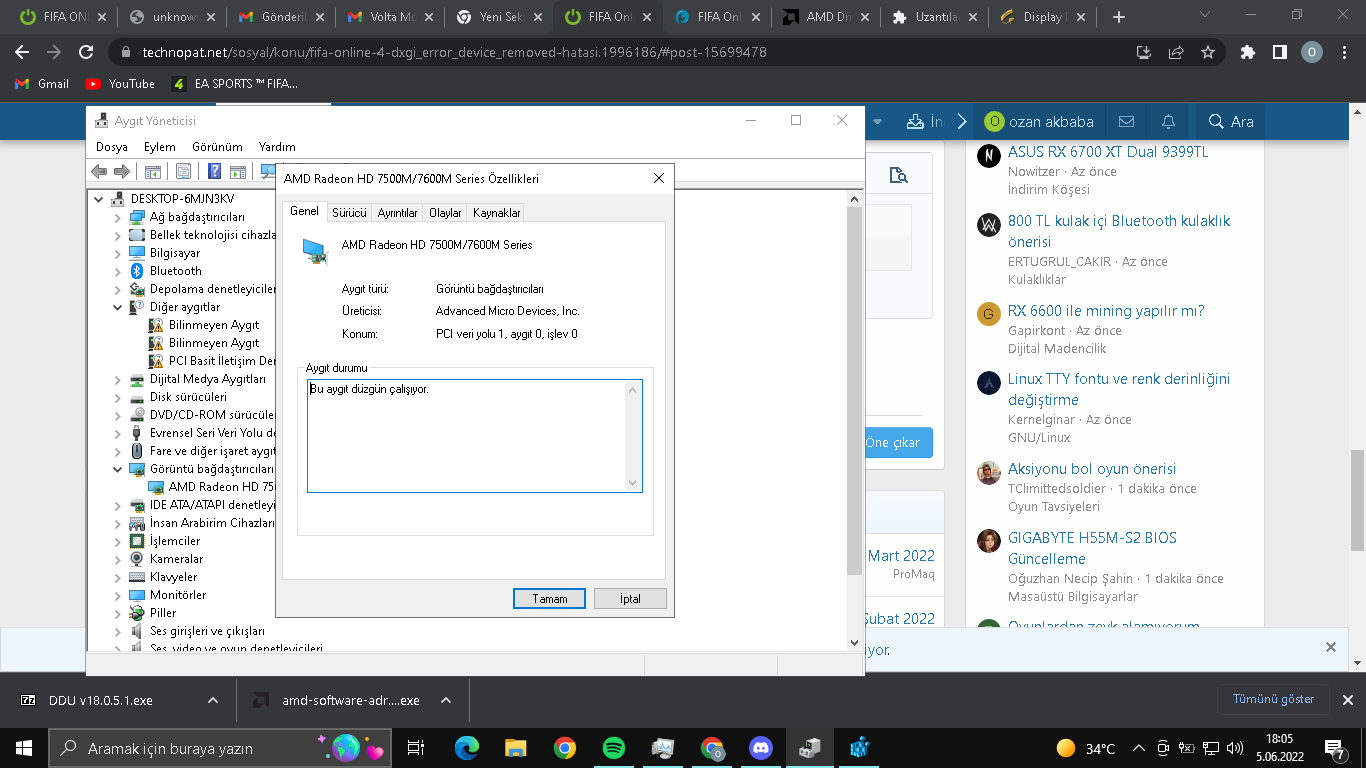The image size is (1366, 768).
Task: Expand the Monitörler category
Action: [118, 595]
